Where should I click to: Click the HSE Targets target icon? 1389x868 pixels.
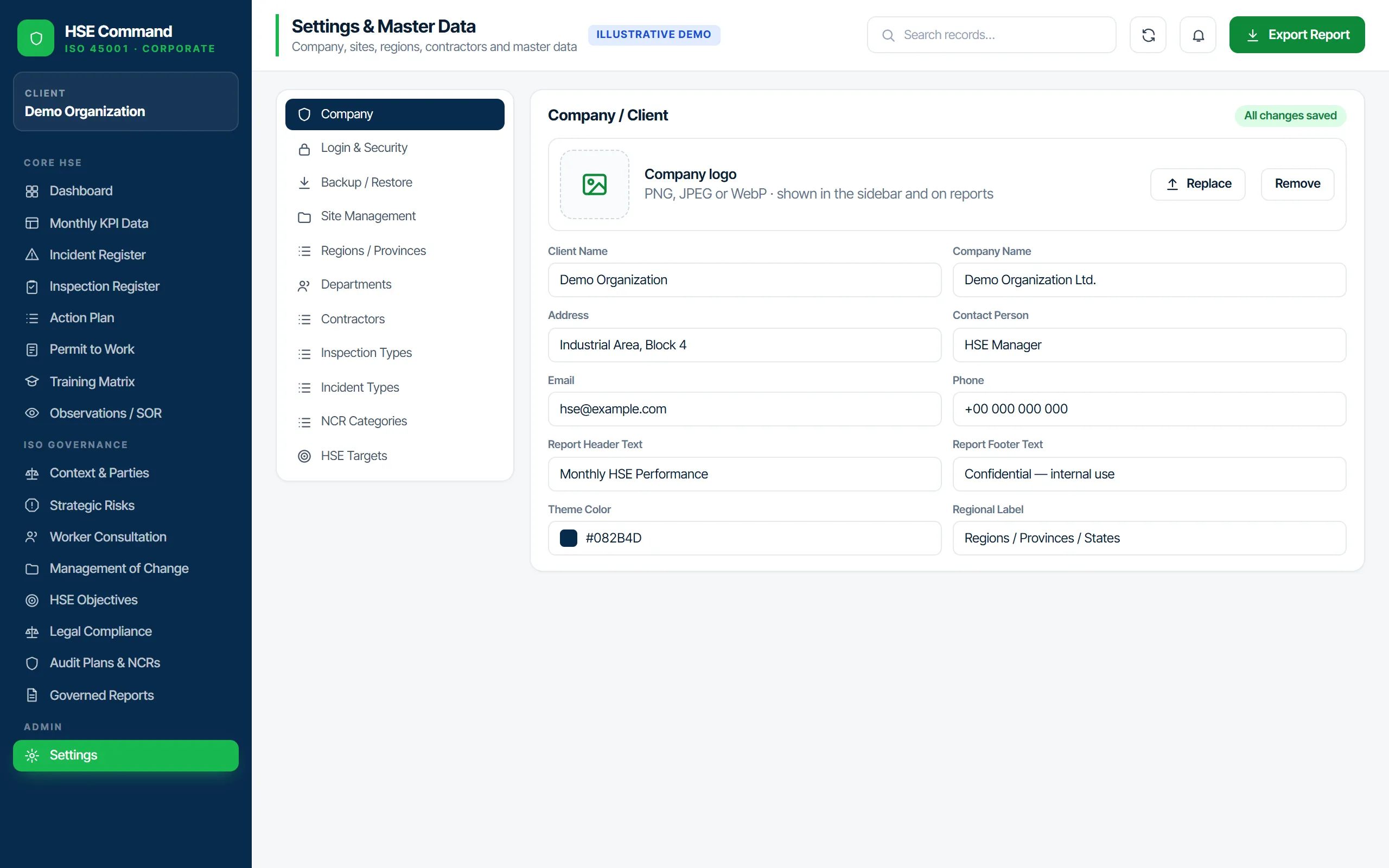[x=304, y=456]
